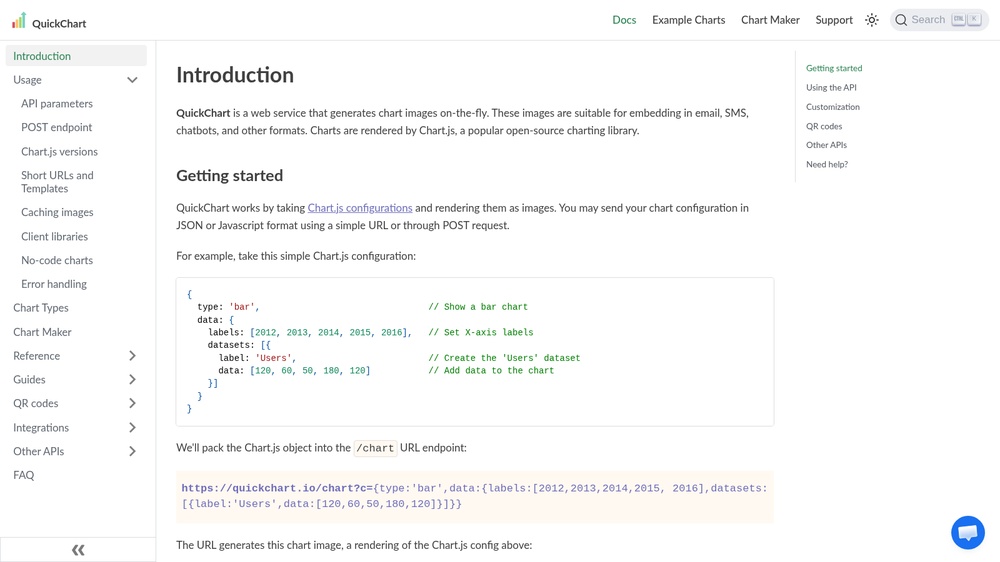Open Chart.js versions in the sidebar
This screenshot has height=562, width=1000.
59,151
